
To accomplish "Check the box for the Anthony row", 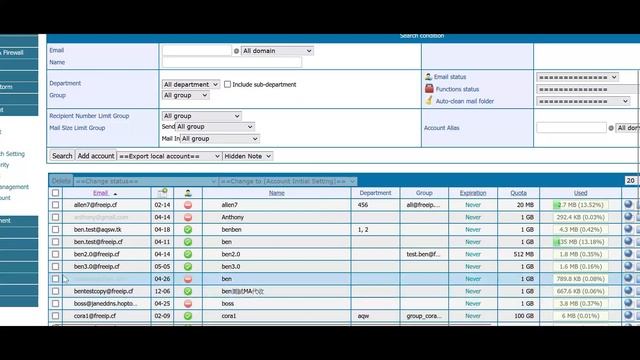I will click(56, 217).
